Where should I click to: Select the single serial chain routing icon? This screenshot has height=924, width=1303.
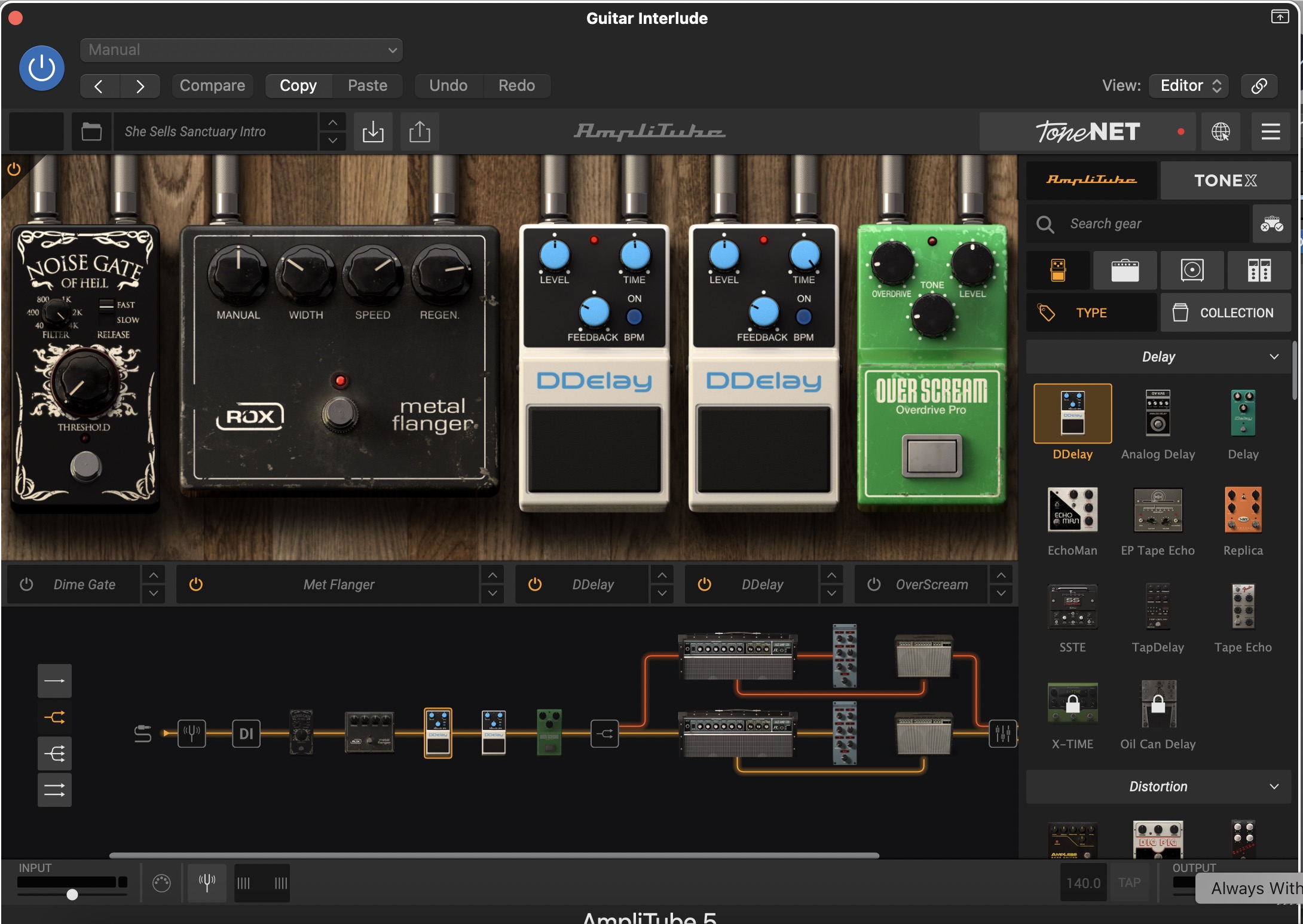pyautogui.click(x=54, y=681)
